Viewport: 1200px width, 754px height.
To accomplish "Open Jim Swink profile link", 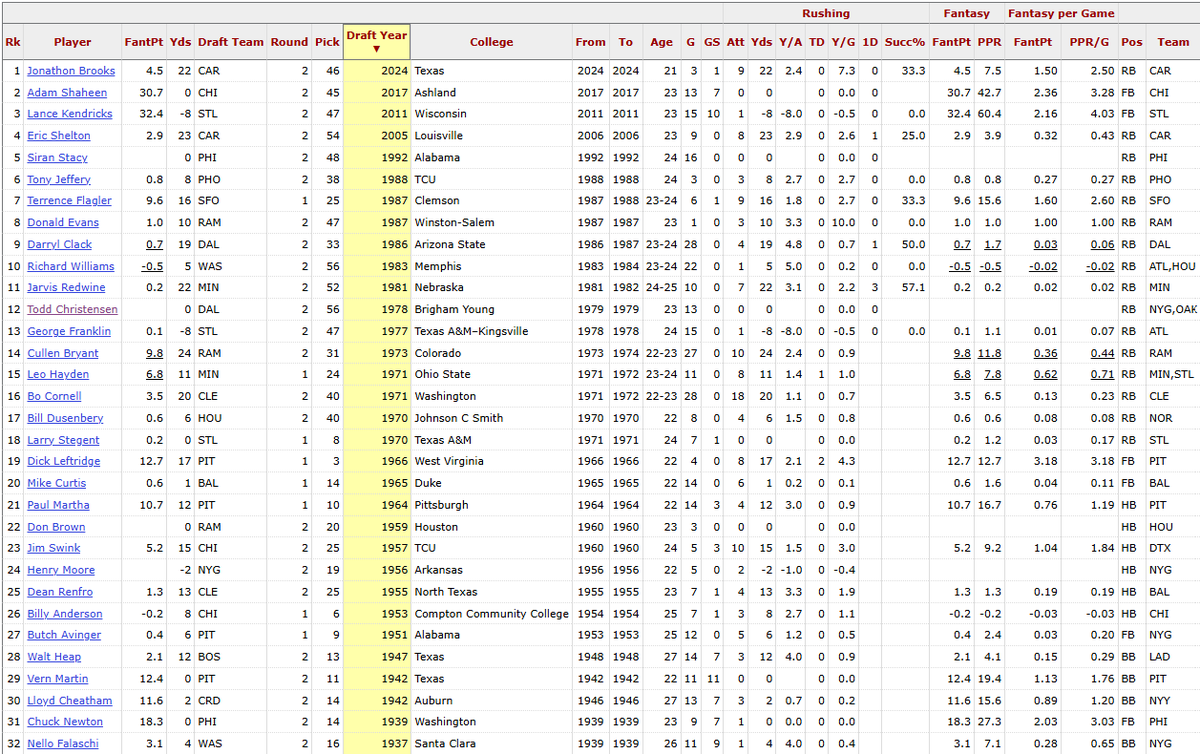I will pos(54,549).
